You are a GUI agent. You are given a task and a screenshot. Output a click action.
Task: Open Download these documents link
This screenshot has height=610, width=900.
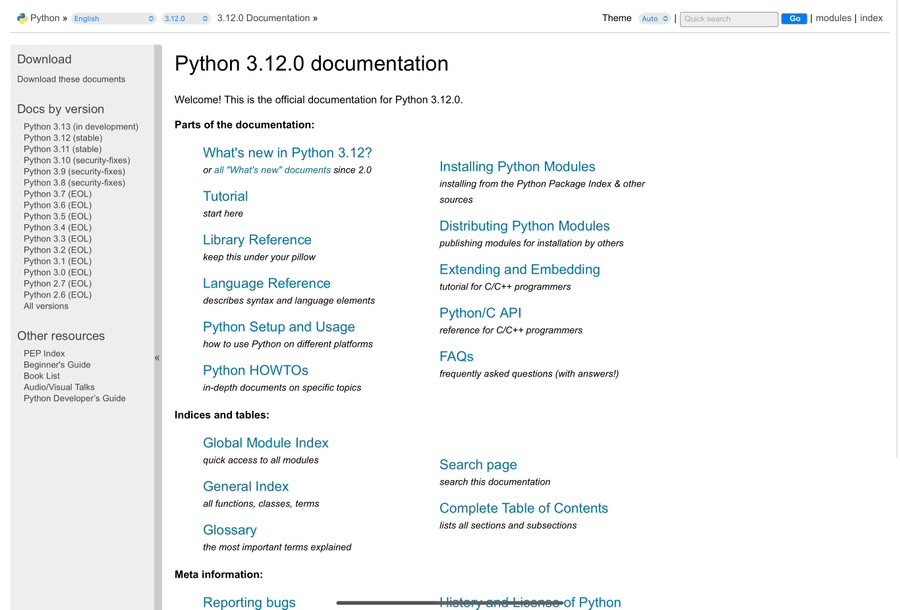coord(71,79)
